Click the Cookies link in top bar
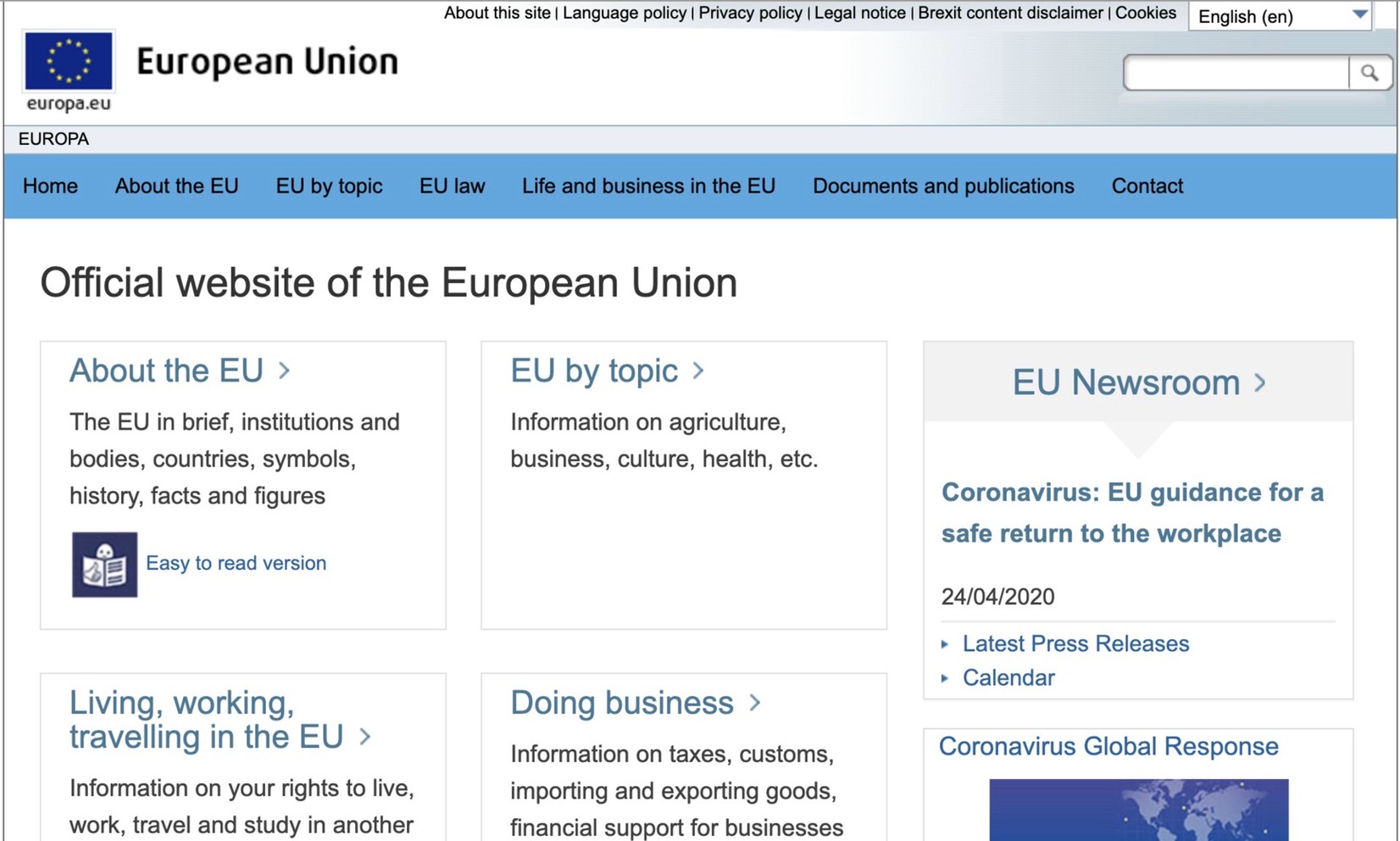The width and height of the screenshot is (1400, 841). click(1145, 13)
